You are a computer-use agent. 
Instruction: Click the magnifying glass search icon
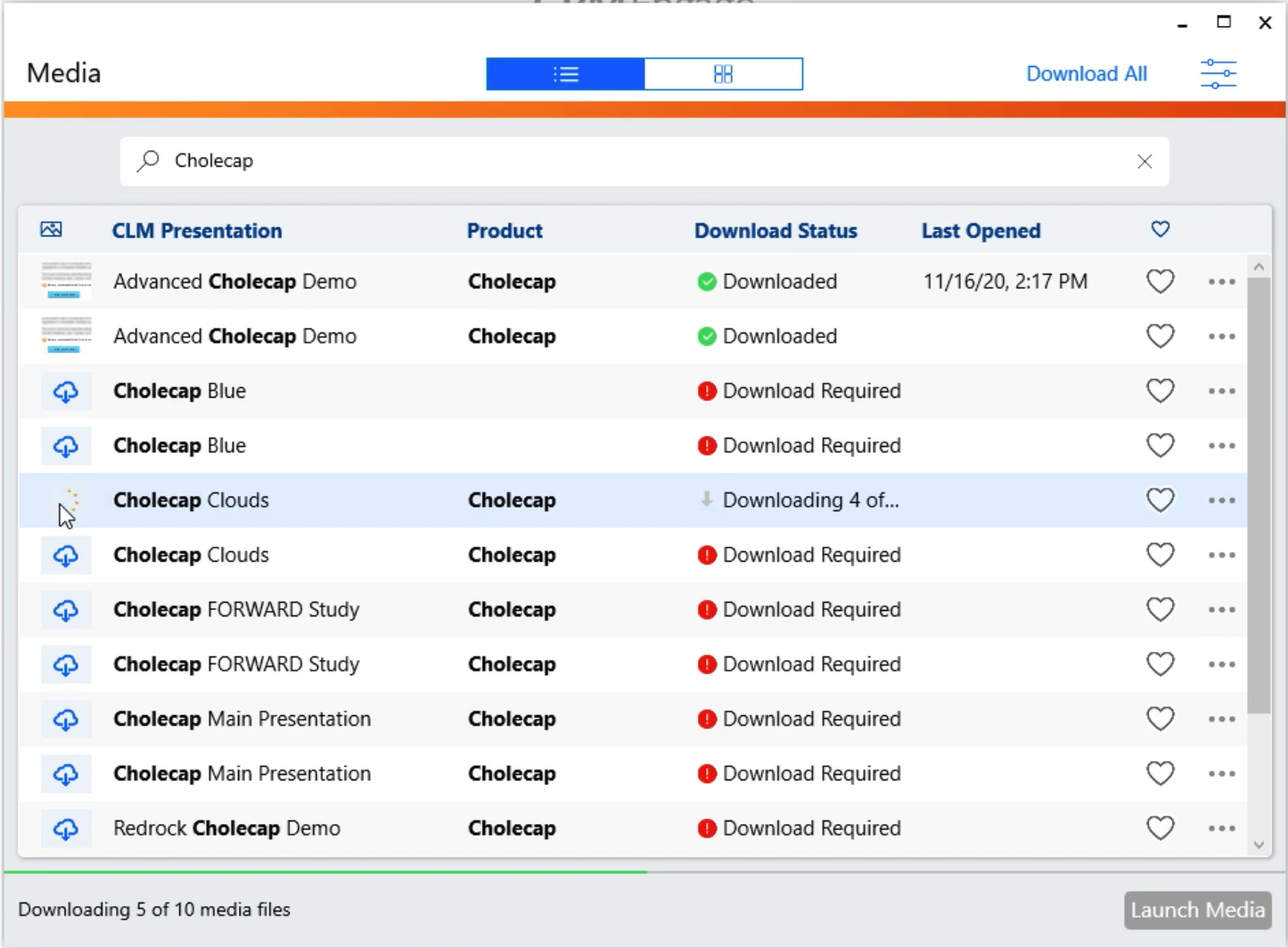pyautogui.click(x=148, y=161)
